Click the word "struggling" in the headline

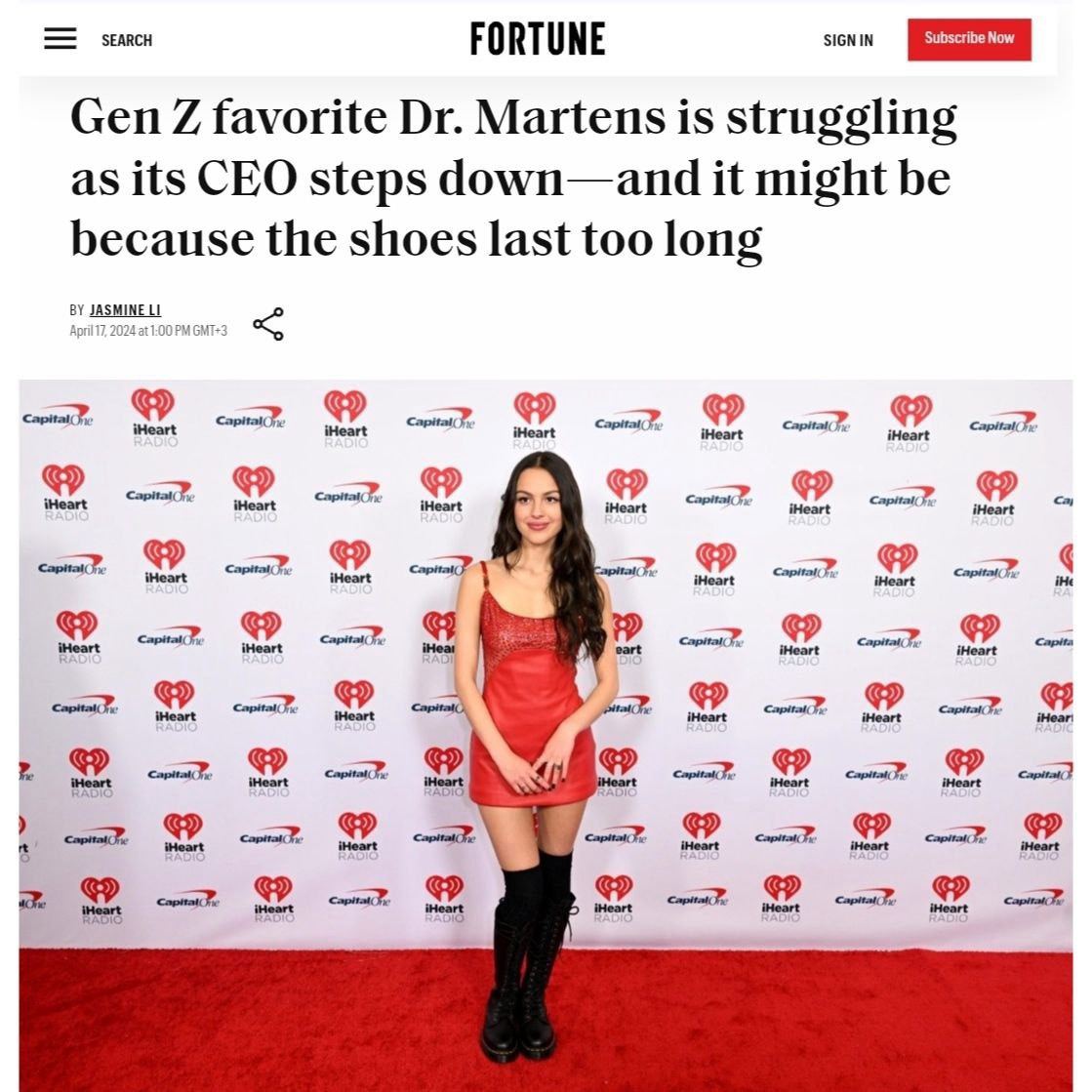(x=841, y=118)
